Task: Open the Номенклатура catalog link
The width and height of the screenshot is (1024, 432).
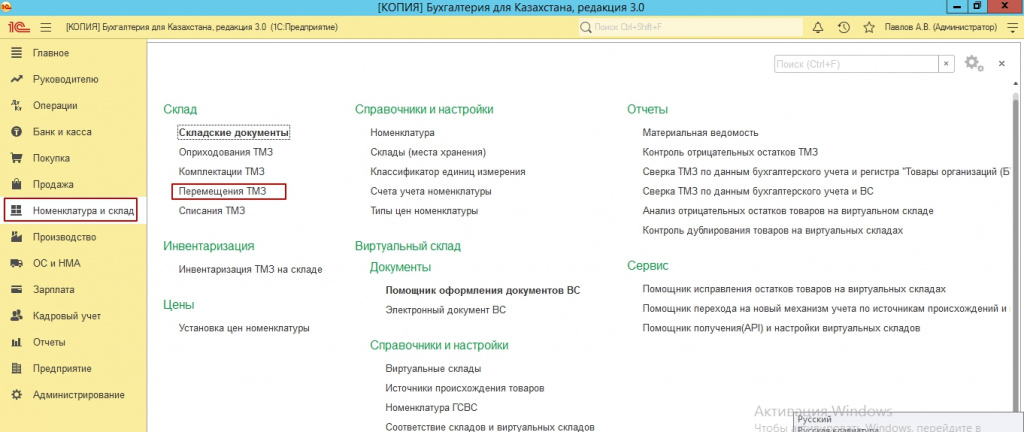Action: click(402, 132)
